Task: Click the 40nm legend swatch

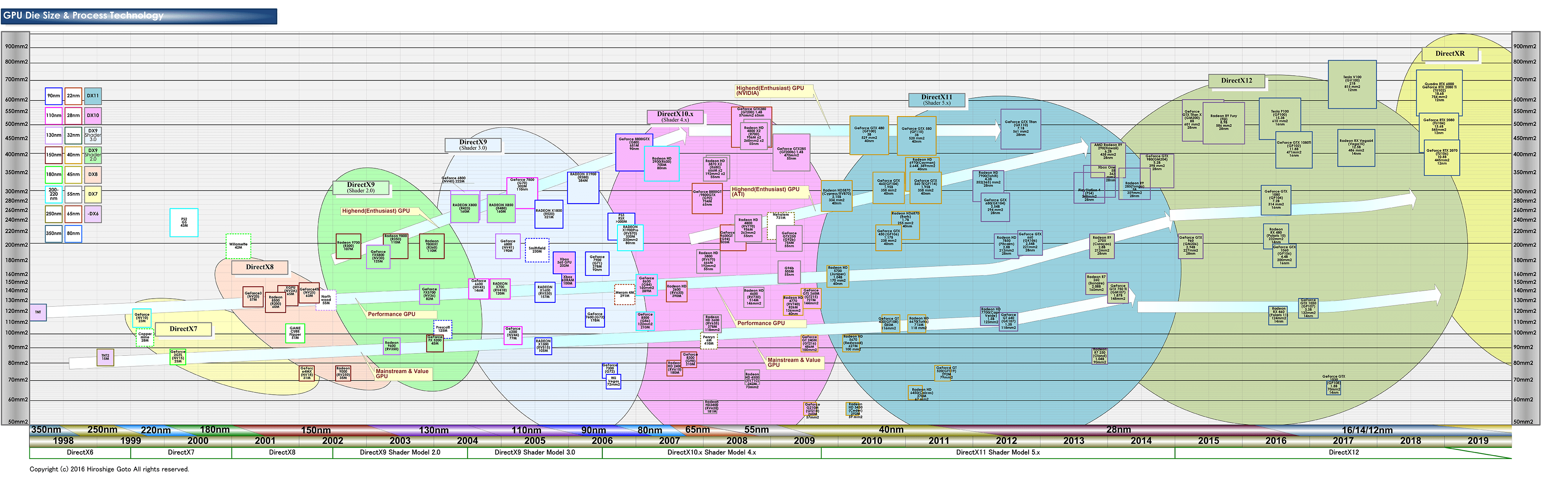Action: [x=73, y=155]
